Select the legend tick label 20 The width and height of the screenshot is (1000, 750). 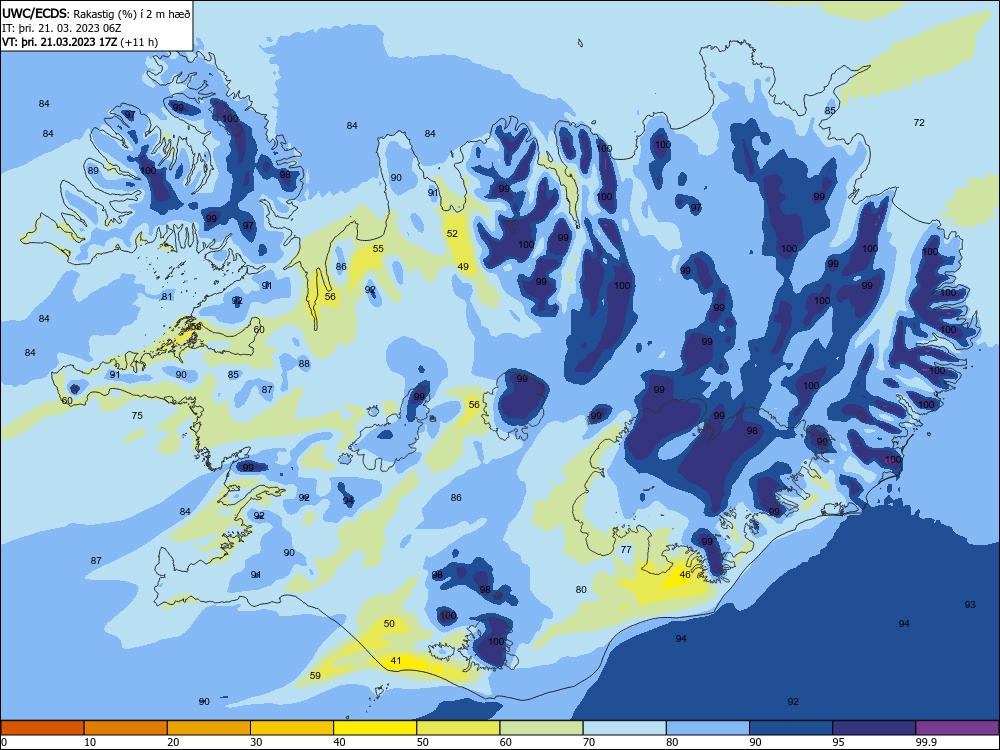(x=173, y=742)
